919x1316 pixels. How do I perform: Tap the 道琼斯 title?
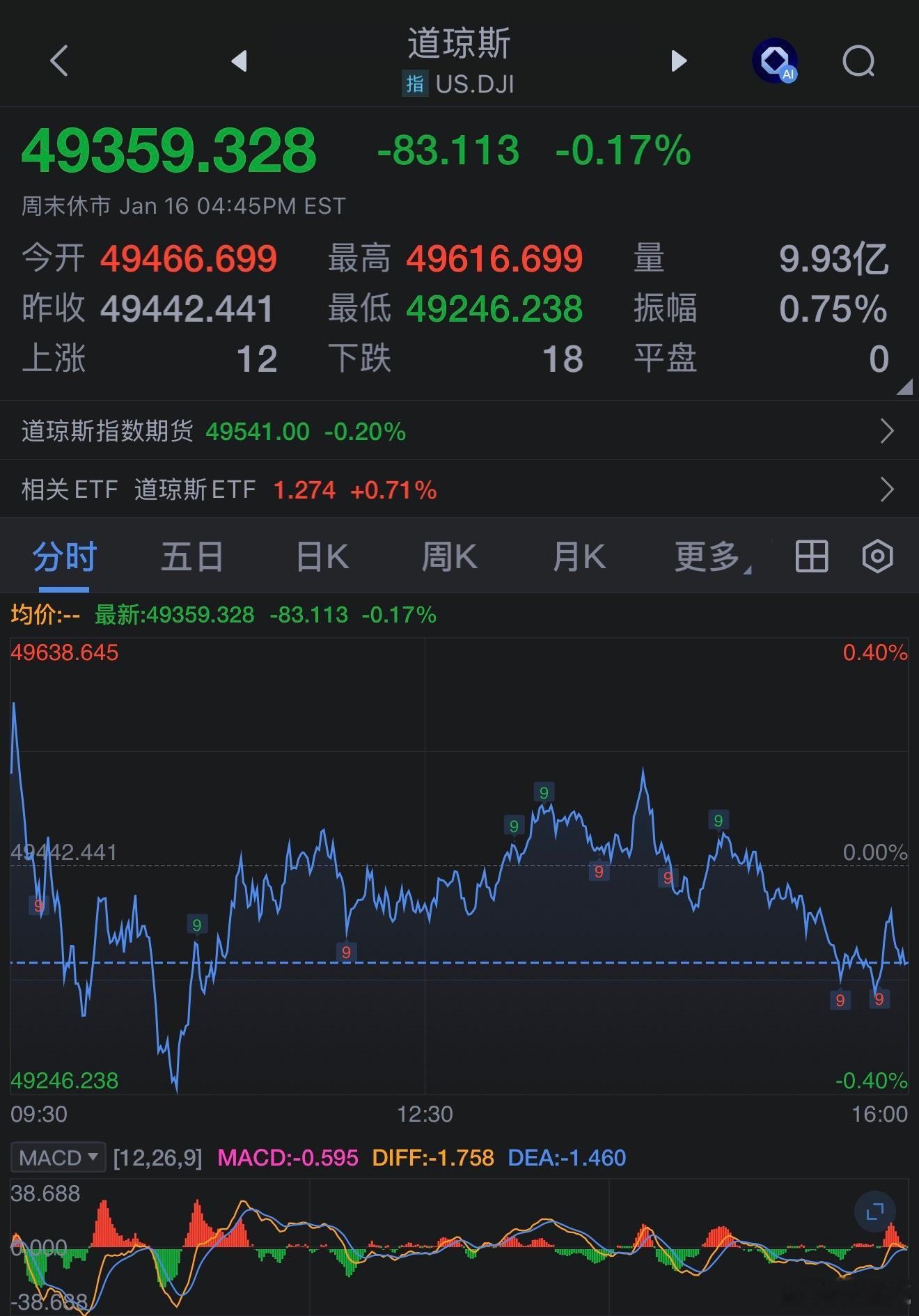tap(459, 43)
